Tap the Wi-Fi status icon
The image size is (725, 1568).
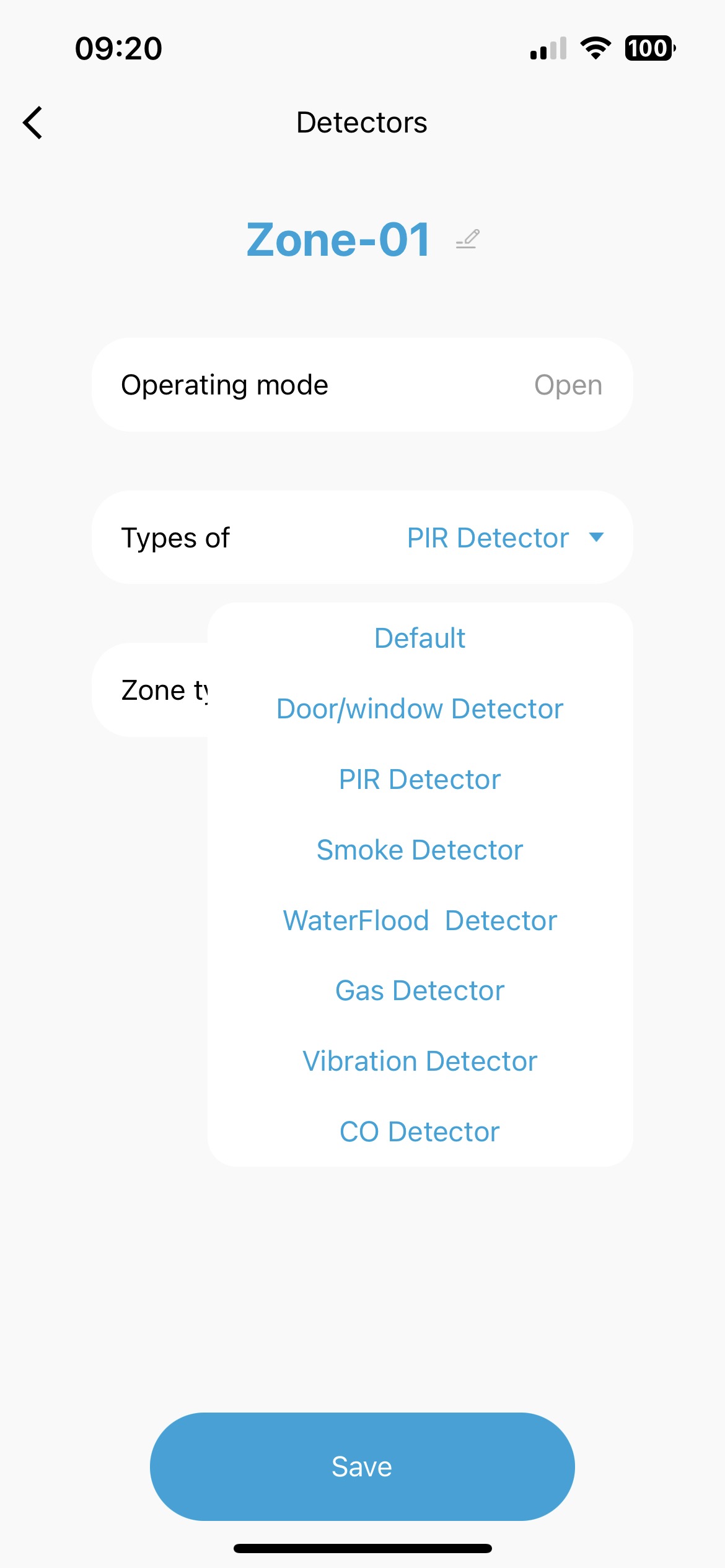[x=595, y=48]
